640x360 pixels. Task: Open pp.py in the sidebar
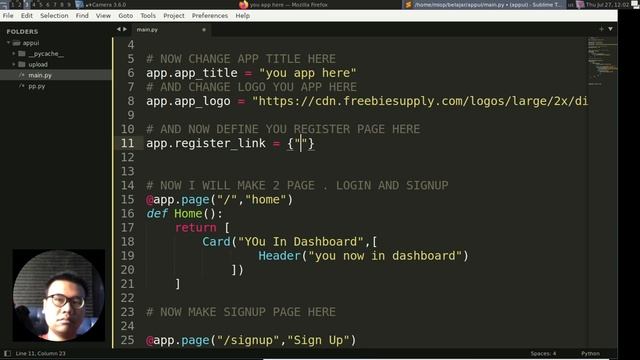point(36,86)
